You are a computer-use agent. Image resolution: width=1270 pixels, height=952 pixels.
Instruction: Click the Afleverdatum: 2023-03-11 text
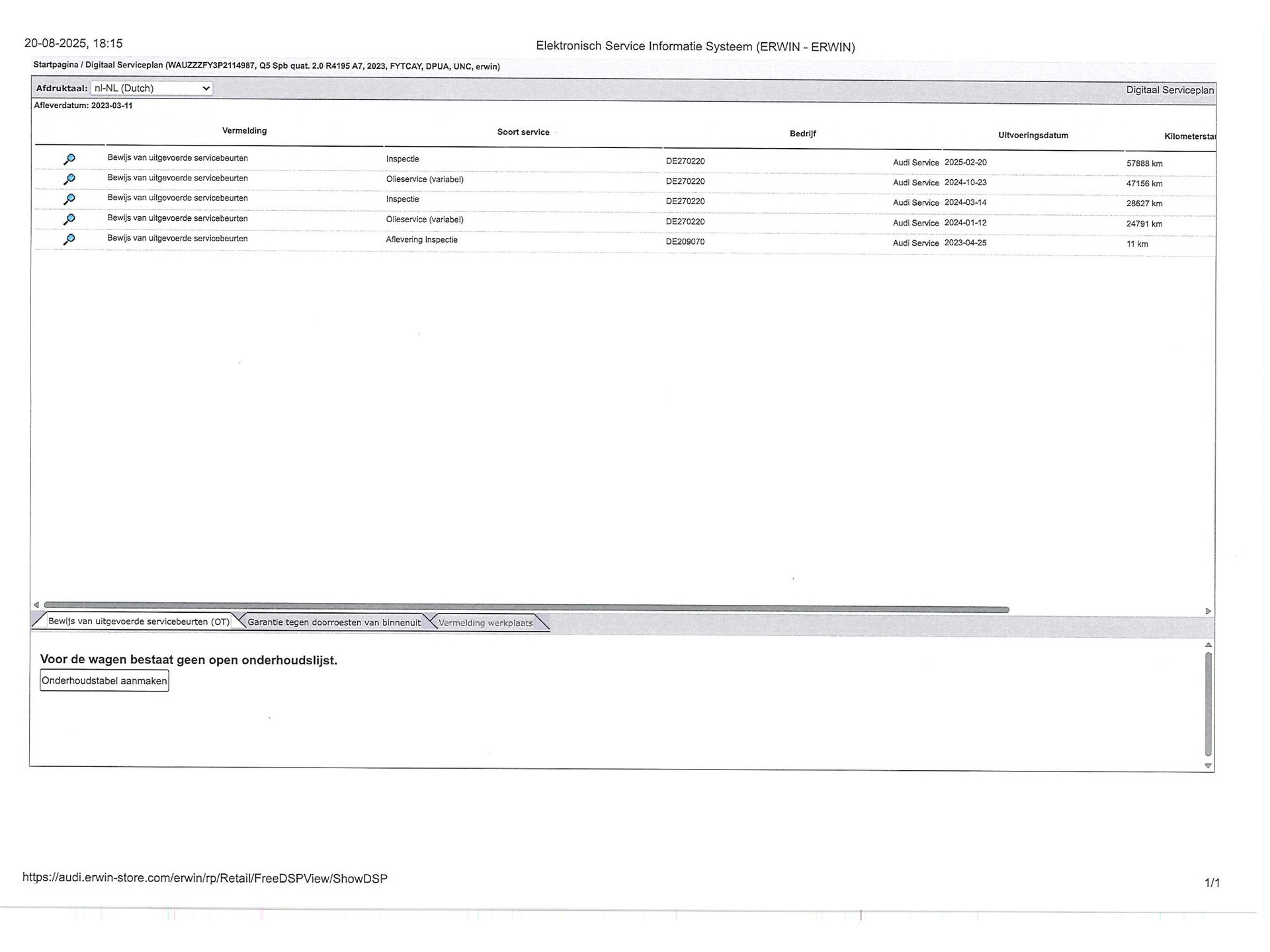pyautogui.click(x=83, y=106)
